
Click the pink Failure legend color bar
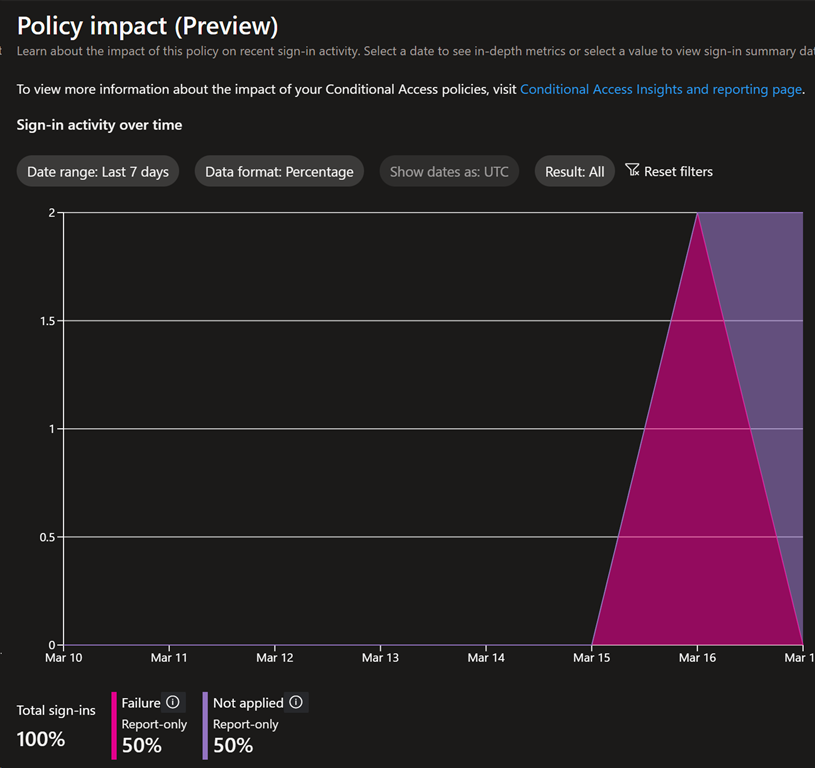114,725
